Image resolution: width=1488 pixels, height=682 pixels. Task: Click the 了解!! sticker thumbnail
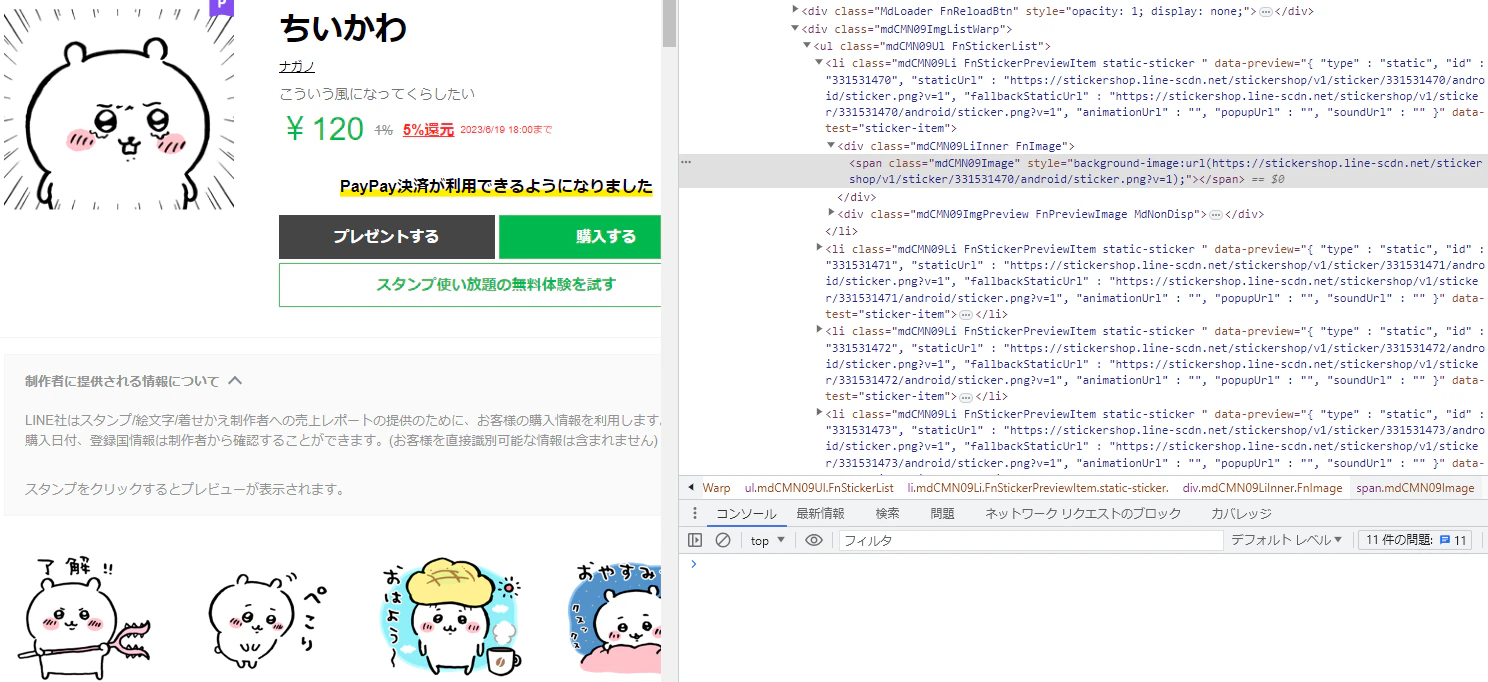(x=84, y=617)
